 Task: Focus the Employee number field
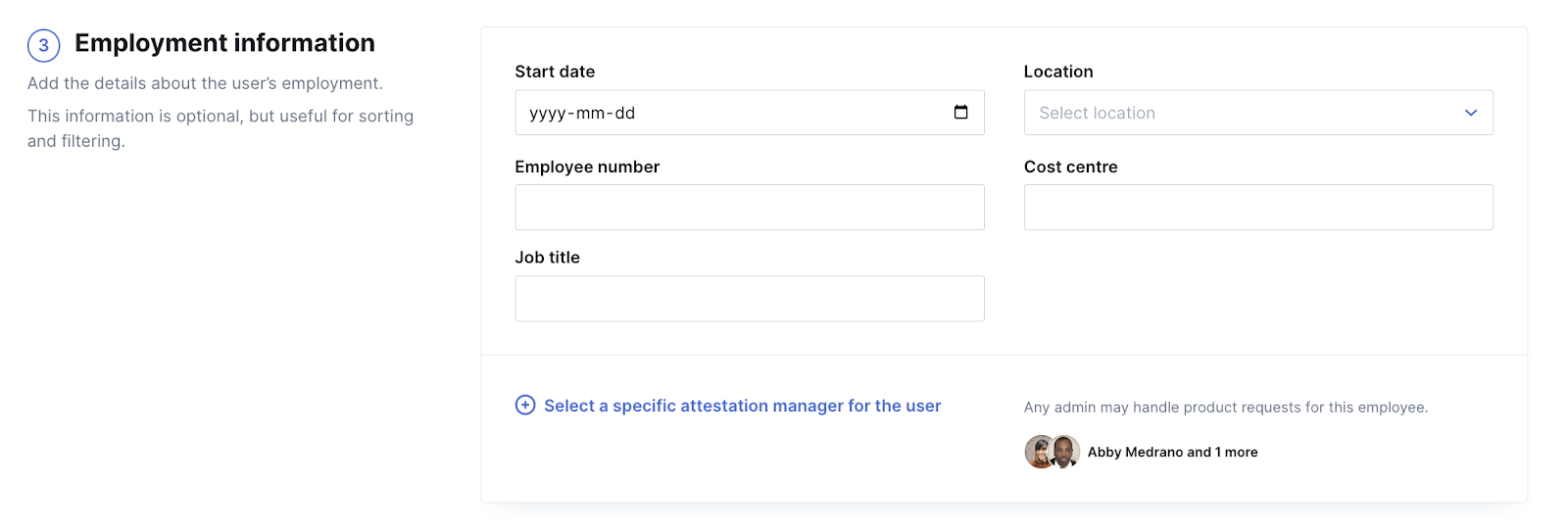click(x=750, y=208)
